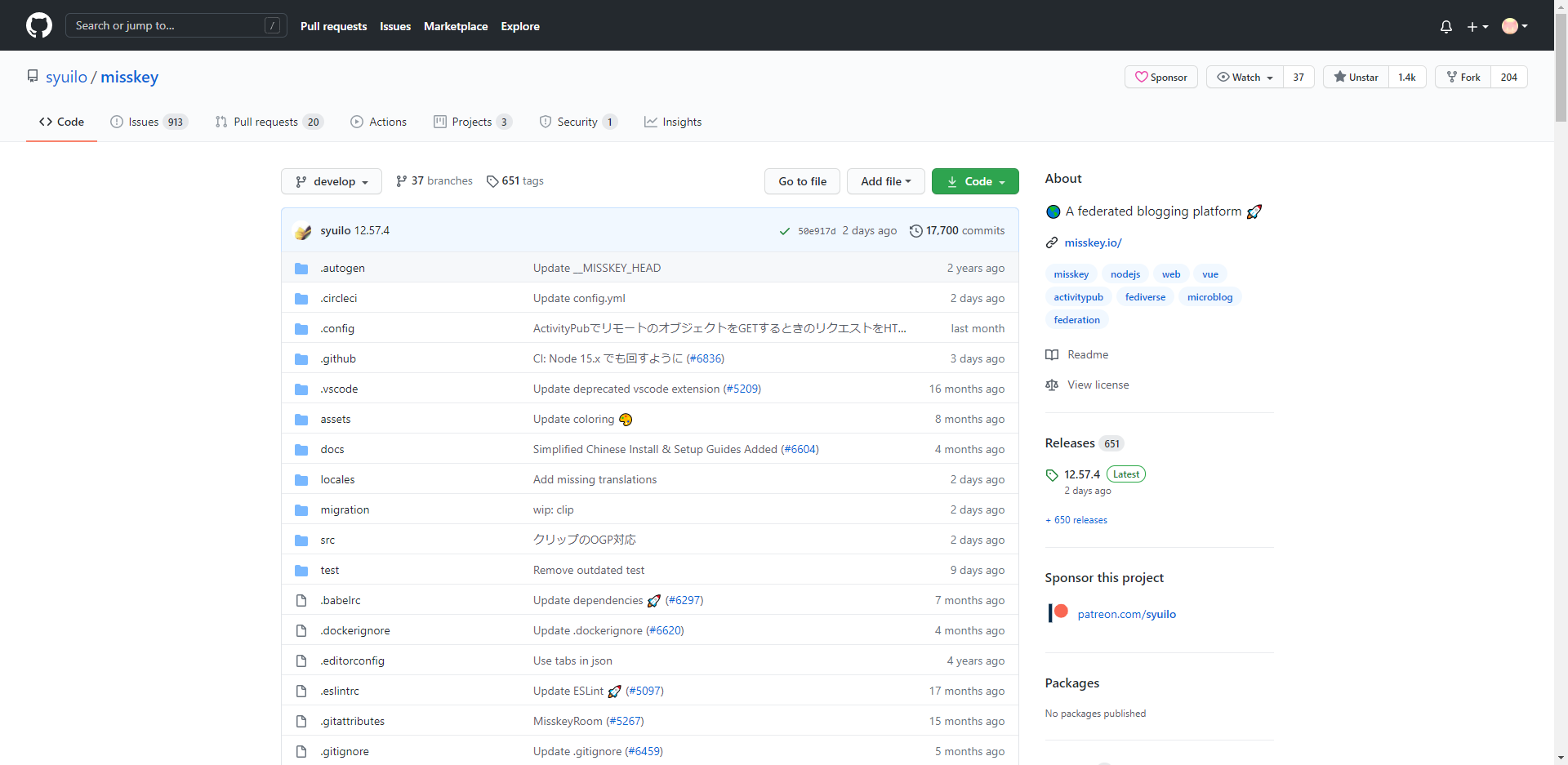Click Pull requests in top navigation
This screenshot has height=765, width=1568.
click(x=333, y=26)
